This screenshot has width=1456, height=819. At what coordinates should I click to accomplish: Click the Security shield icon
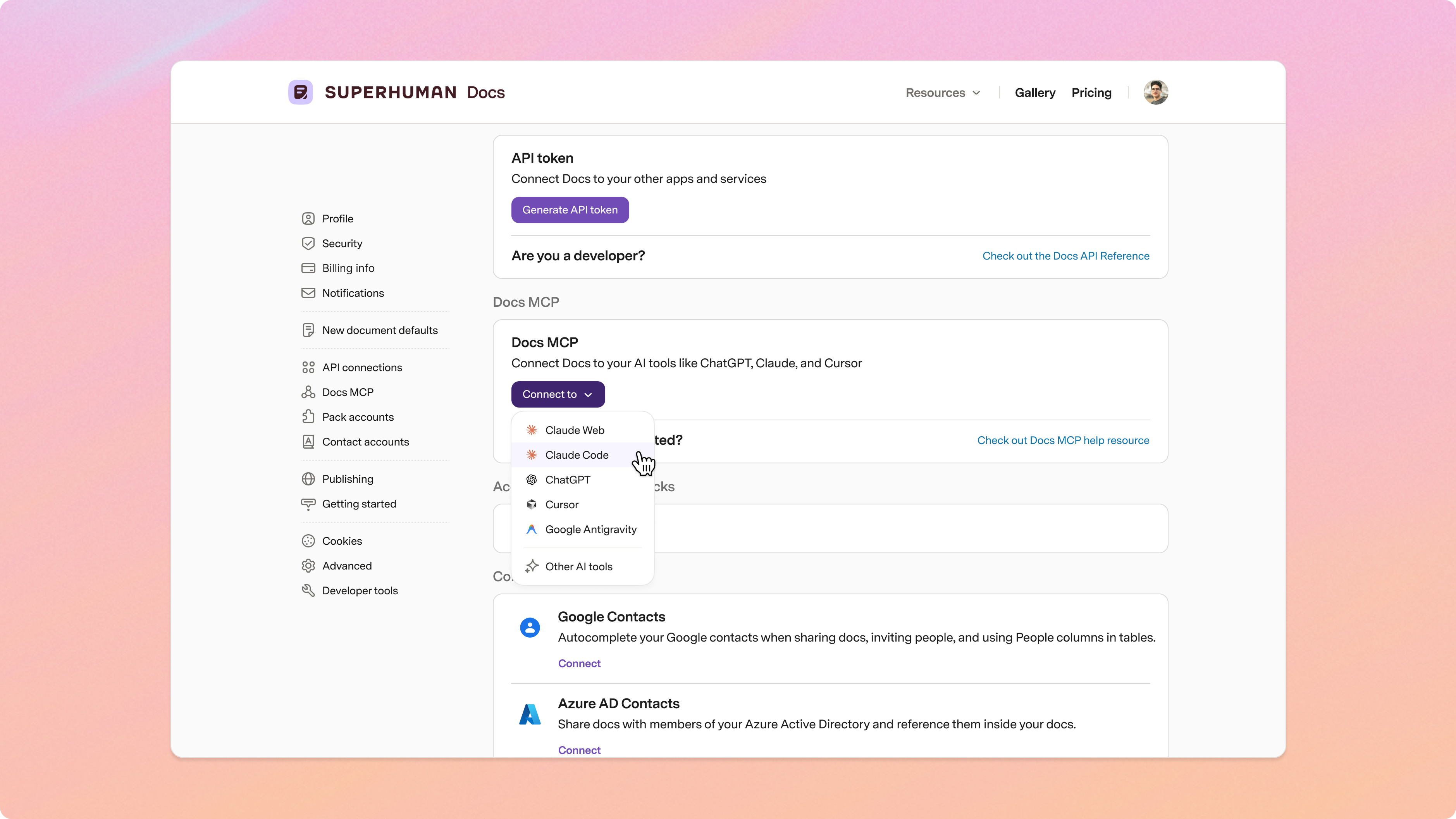point(308,244)
